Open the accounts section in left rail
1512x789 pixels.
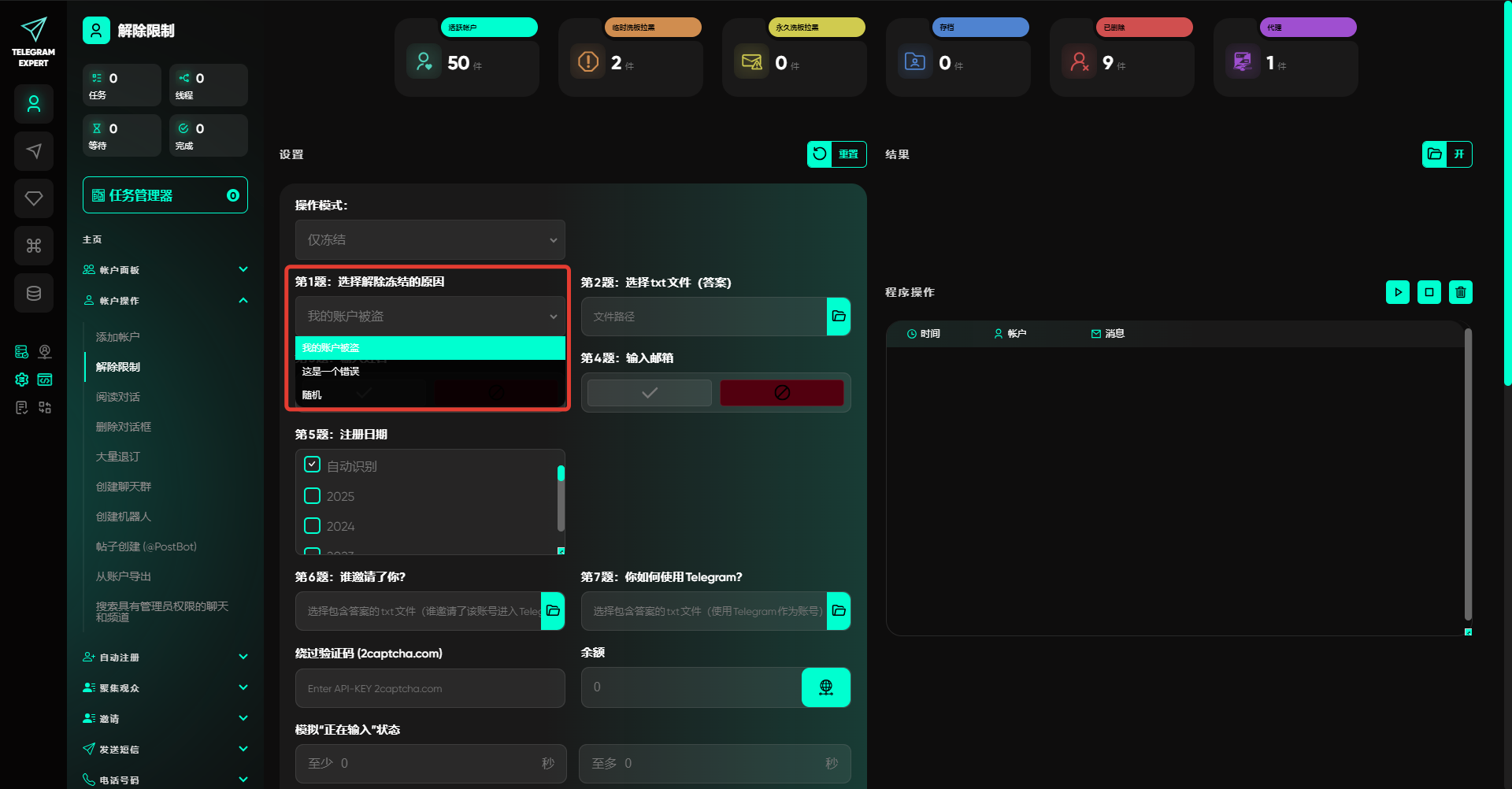(x=34, y=104)
